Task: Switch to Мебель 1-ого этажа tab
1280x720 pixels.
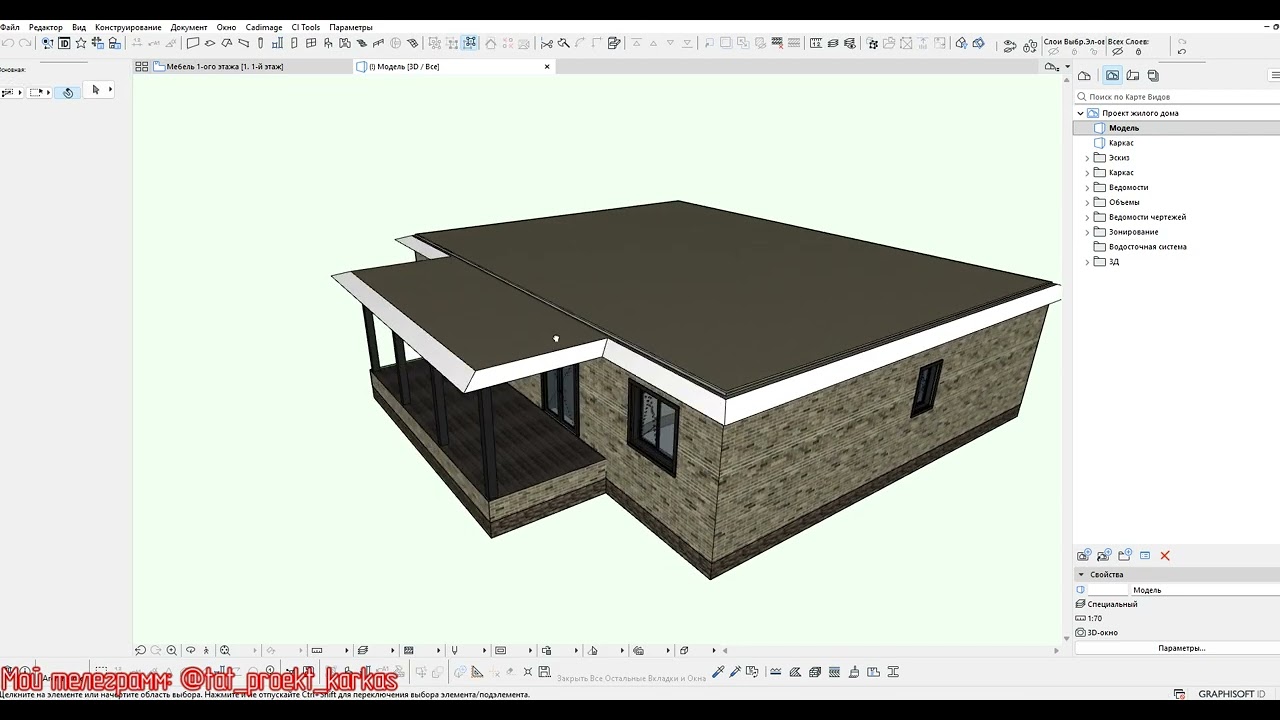Action: pos(225,66)
